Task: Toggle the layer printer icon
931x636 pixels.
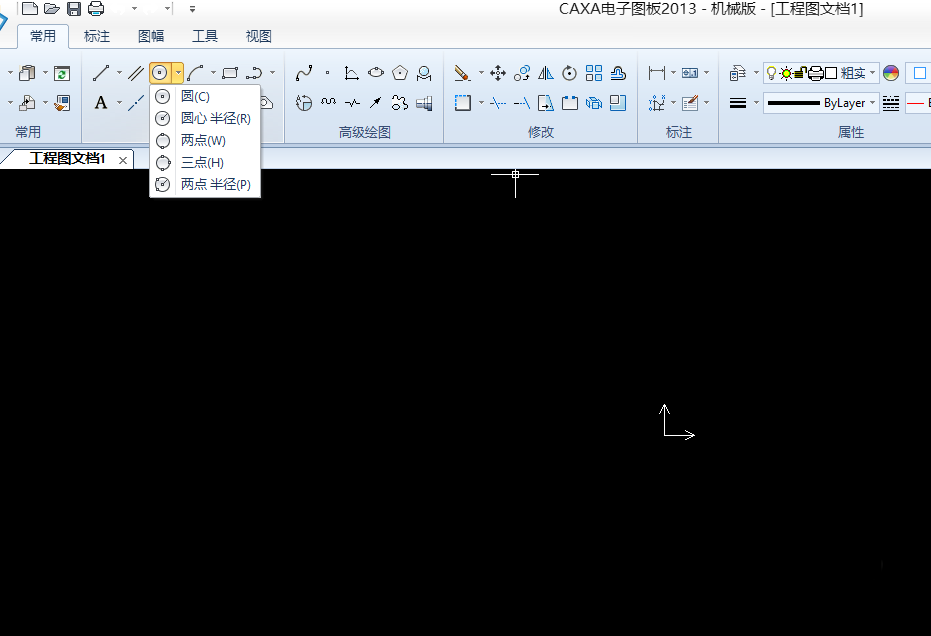Action: [816, 73]
